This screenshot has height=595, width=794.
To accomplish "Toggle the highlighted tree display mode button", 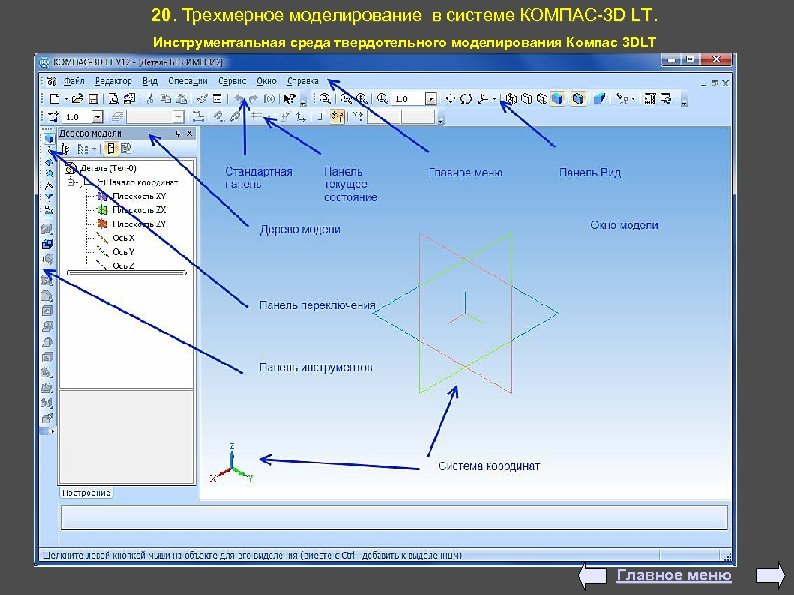I will click(x=111, y=149).
